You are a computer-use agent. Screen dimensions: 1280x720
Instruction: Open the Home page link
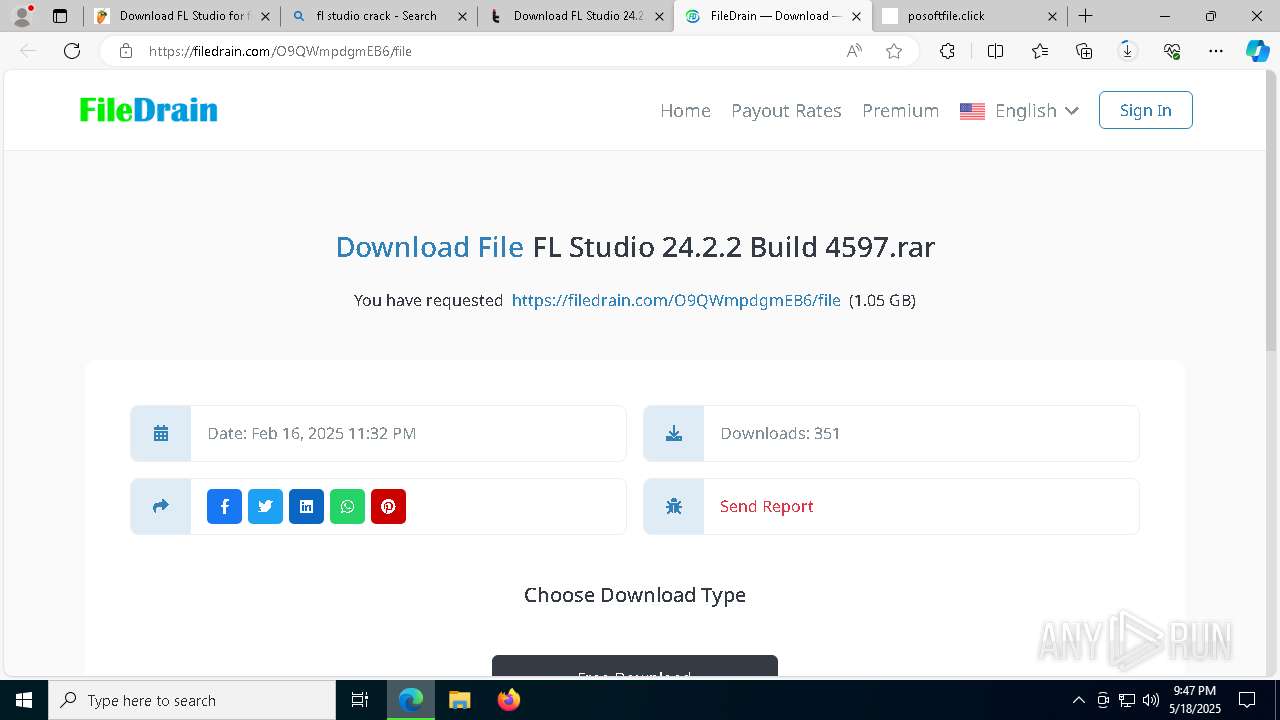click(685, 110)
